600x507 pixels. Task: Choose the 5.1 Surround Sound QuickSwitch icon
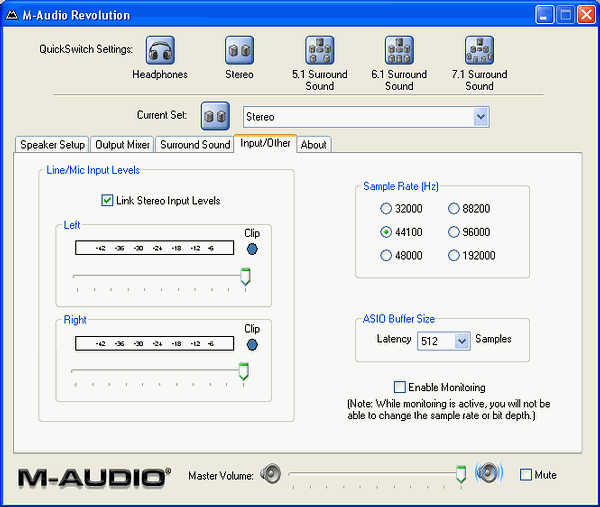pyautogui.click(x=320, y=51)
